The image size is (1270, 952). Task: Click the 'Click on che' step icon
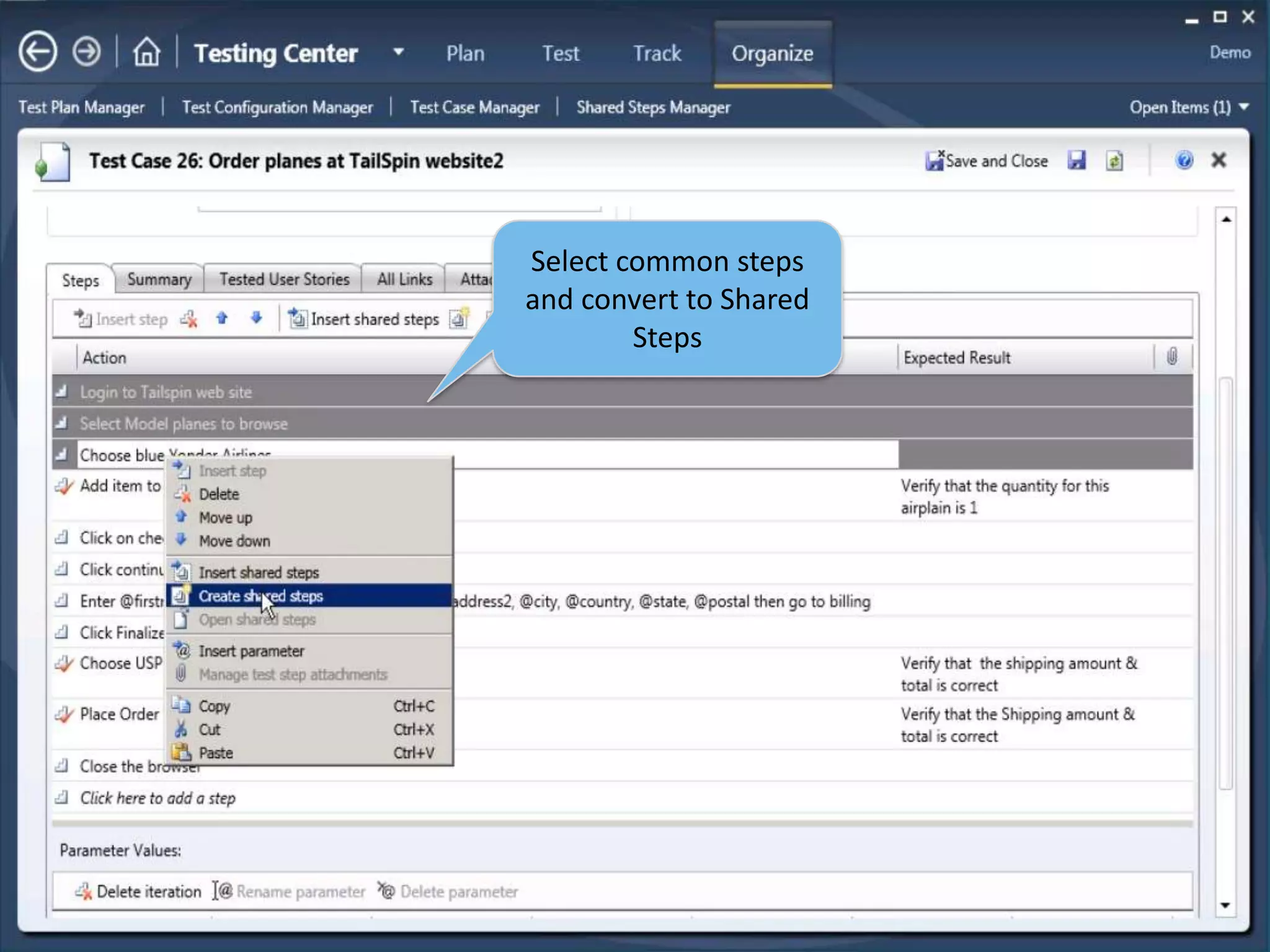(x=61, y=537)
